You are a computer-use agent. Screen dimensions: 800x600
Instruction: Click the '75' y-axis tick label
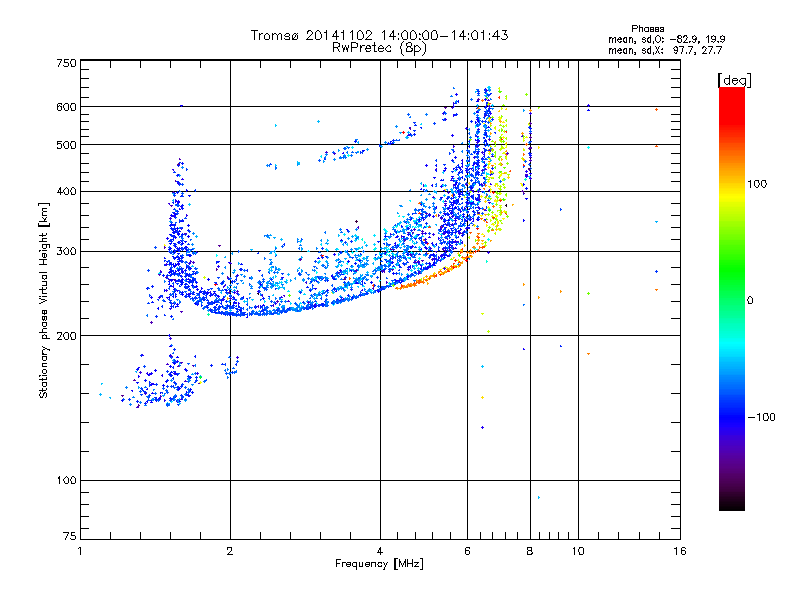click(x=70, y=536)
